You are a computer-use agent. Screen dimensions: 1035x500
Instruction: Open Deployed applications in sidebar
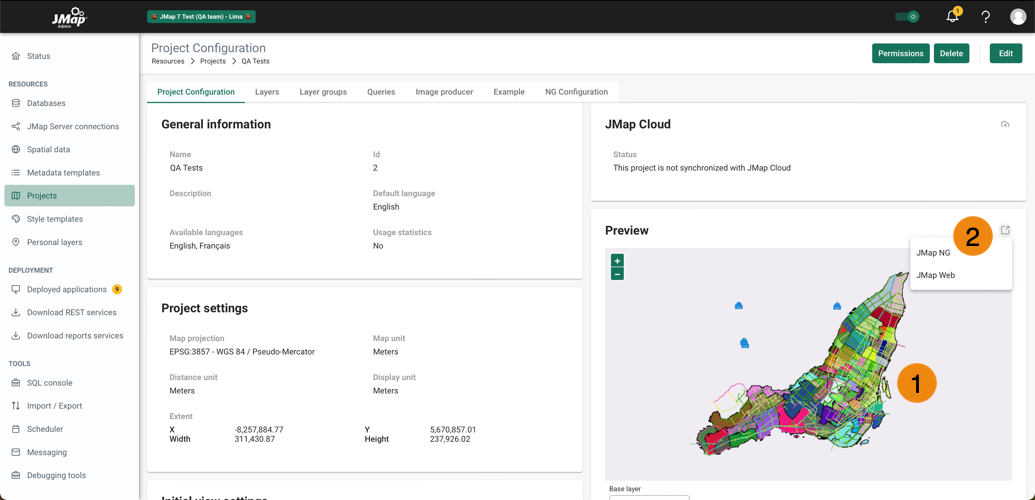pyautogui.click(x=66, y=289)
